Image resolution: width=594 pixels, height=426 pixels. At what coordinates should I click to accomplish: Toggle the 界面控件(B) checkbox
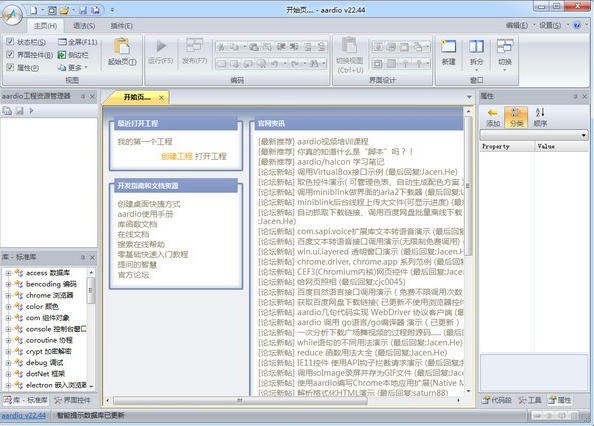coord(10,55)
